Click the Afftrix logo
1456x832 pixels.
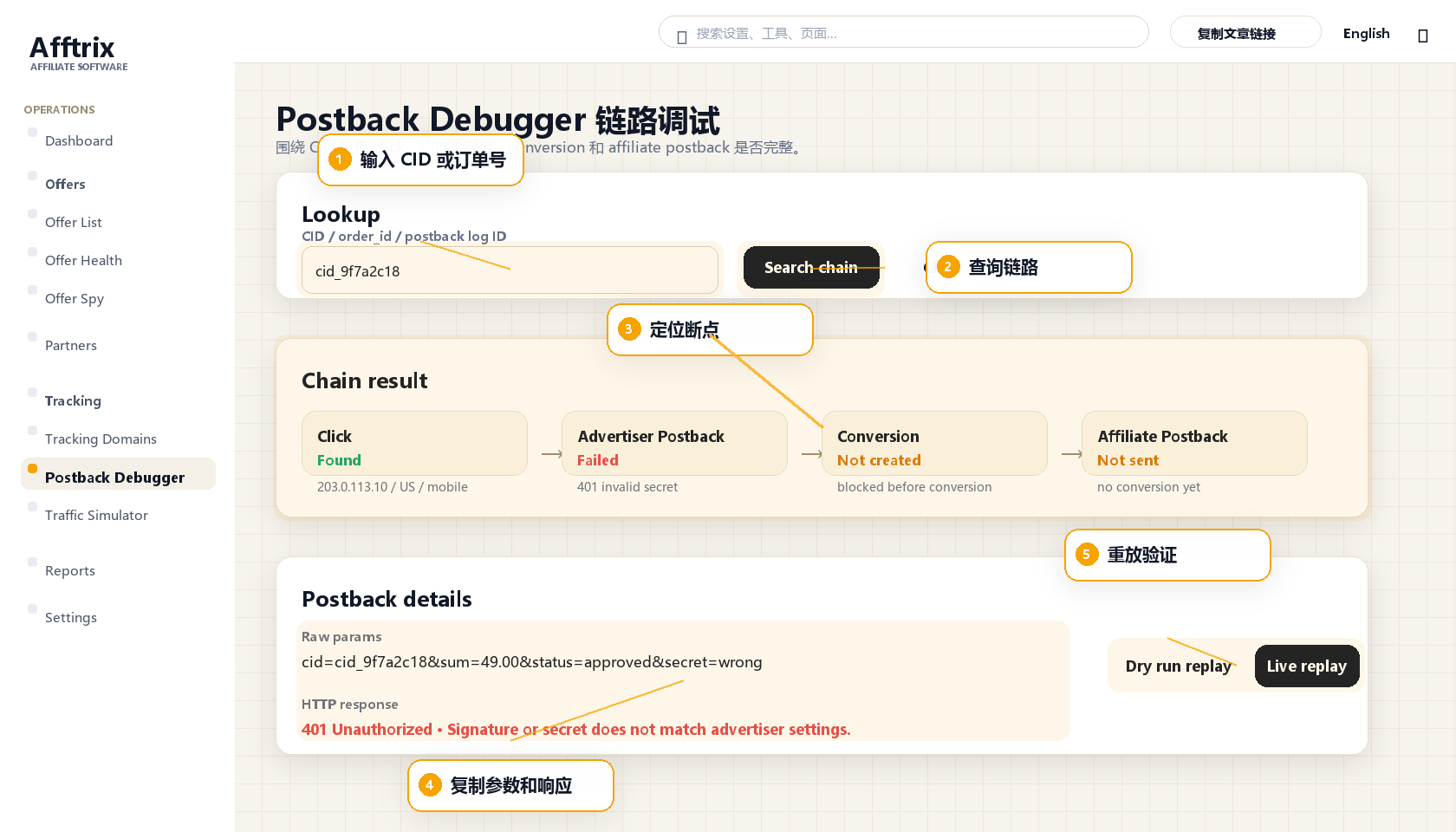coord(78,52)
